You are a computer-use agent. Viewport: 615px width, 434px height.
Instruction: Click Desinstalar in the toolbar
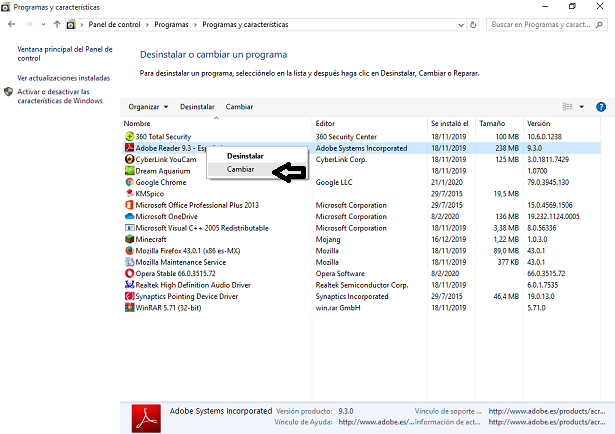[x=197, y=107]
